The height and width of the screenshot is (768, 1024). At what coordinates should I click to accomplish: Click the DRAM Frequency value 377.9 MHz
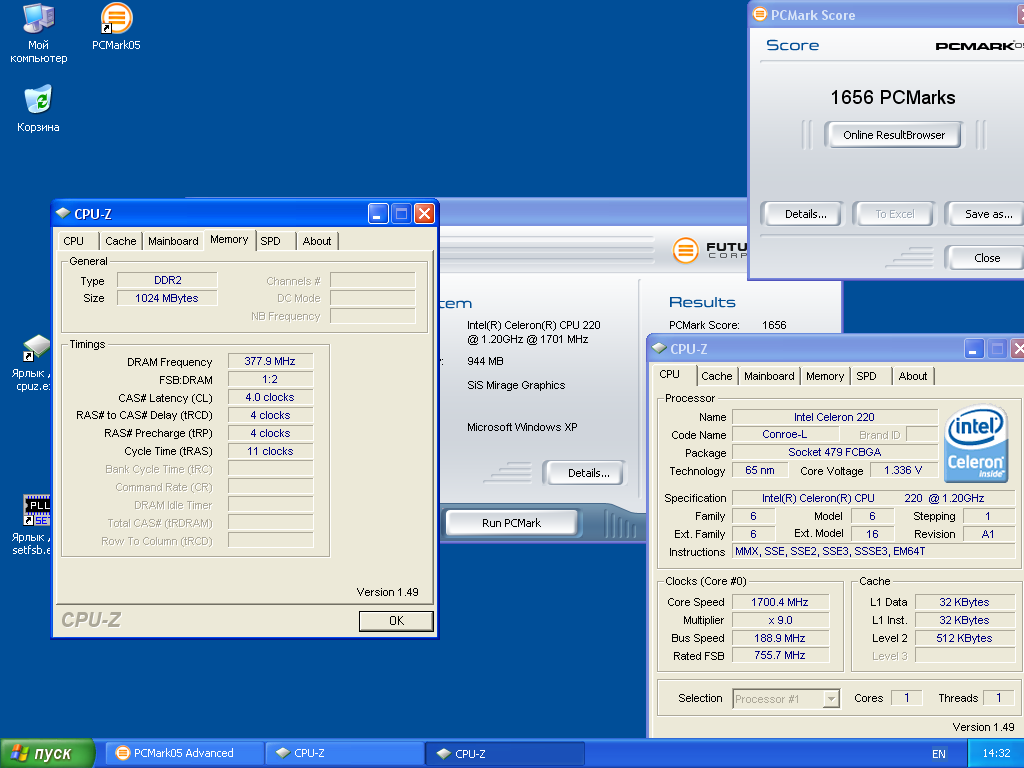pyautogui.click(x=270, y=361)
